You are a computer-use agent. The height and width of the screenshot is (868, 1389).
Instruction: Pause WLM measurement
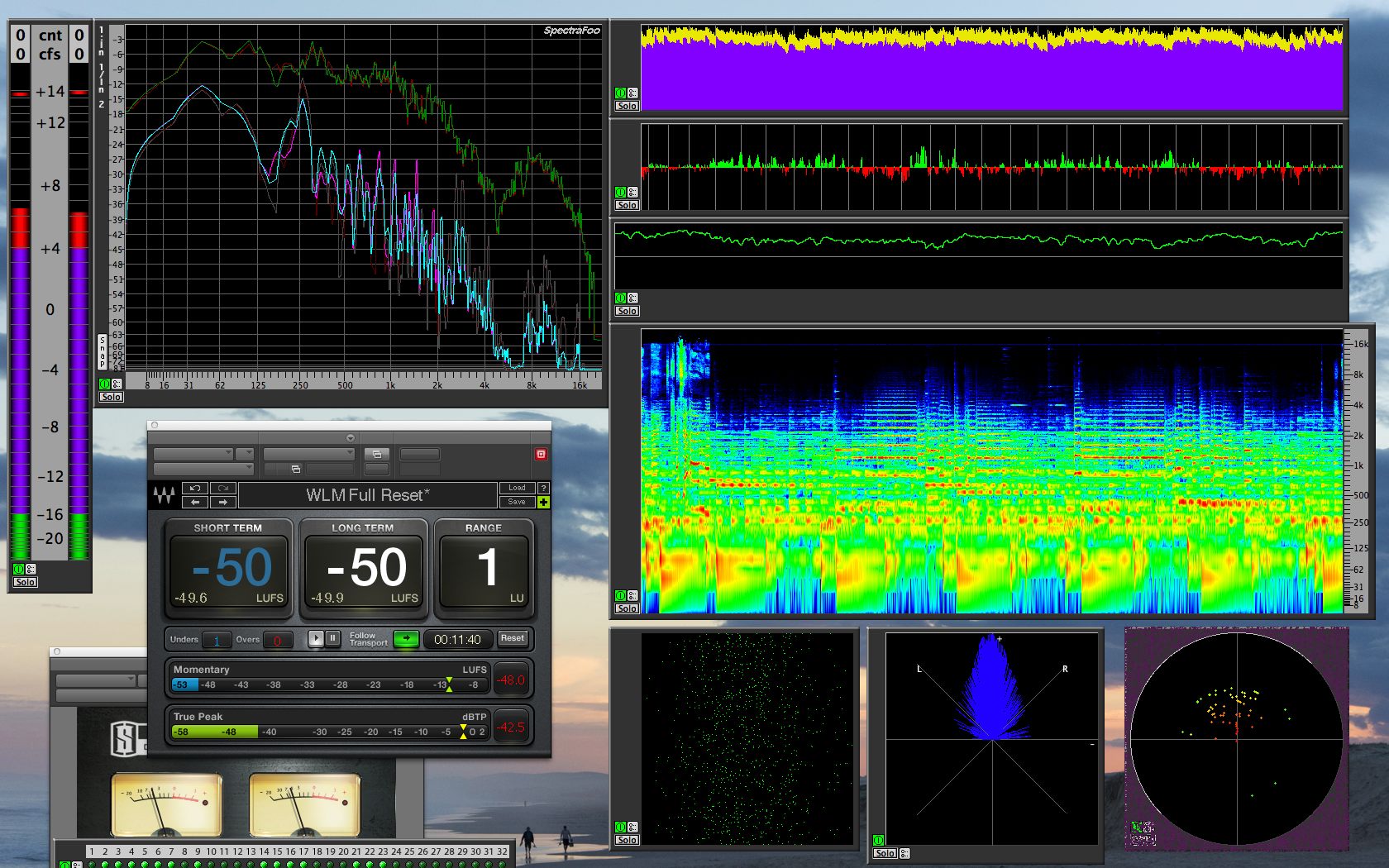click(332, 638)
